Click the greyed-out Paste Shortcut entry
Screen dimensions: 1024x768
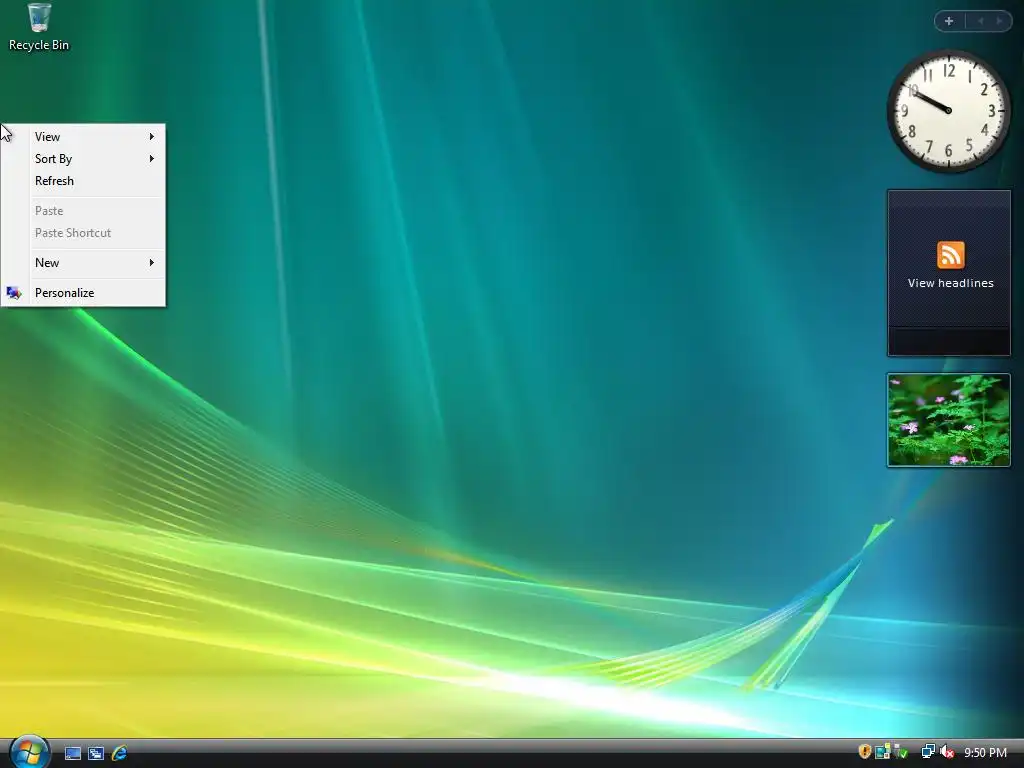(x=83, y=233)
